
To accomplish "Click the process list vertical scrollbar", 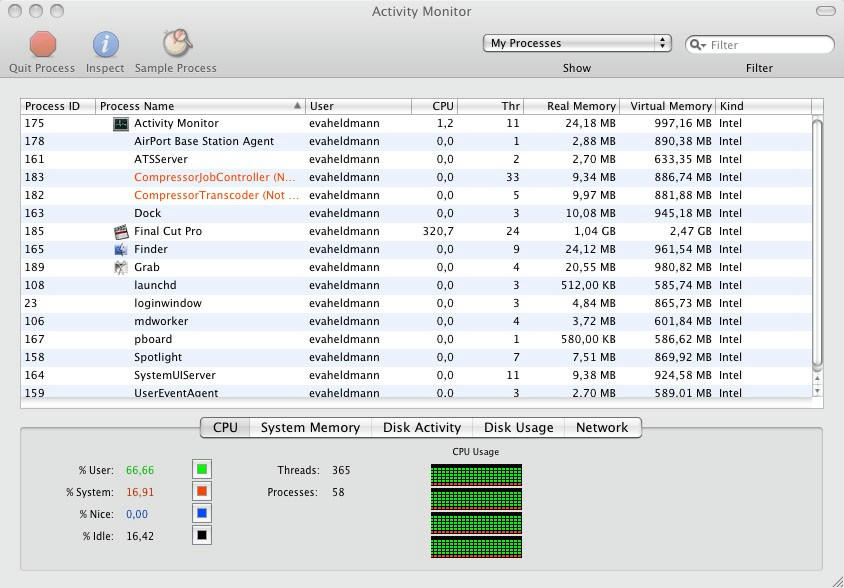I will (x=817, y=245).
